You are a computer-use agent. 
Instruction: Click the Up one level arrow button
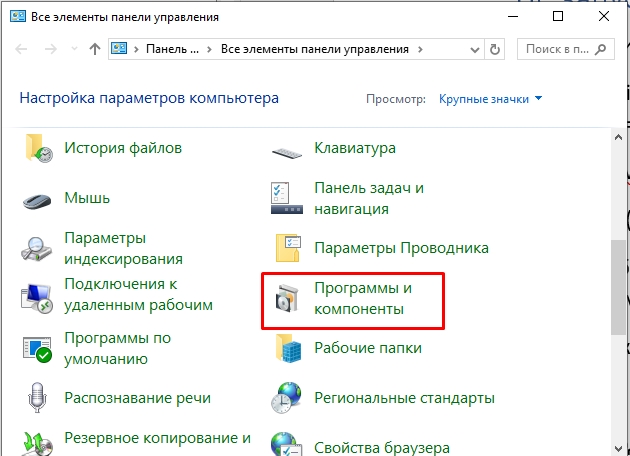(x=94, y=48)
